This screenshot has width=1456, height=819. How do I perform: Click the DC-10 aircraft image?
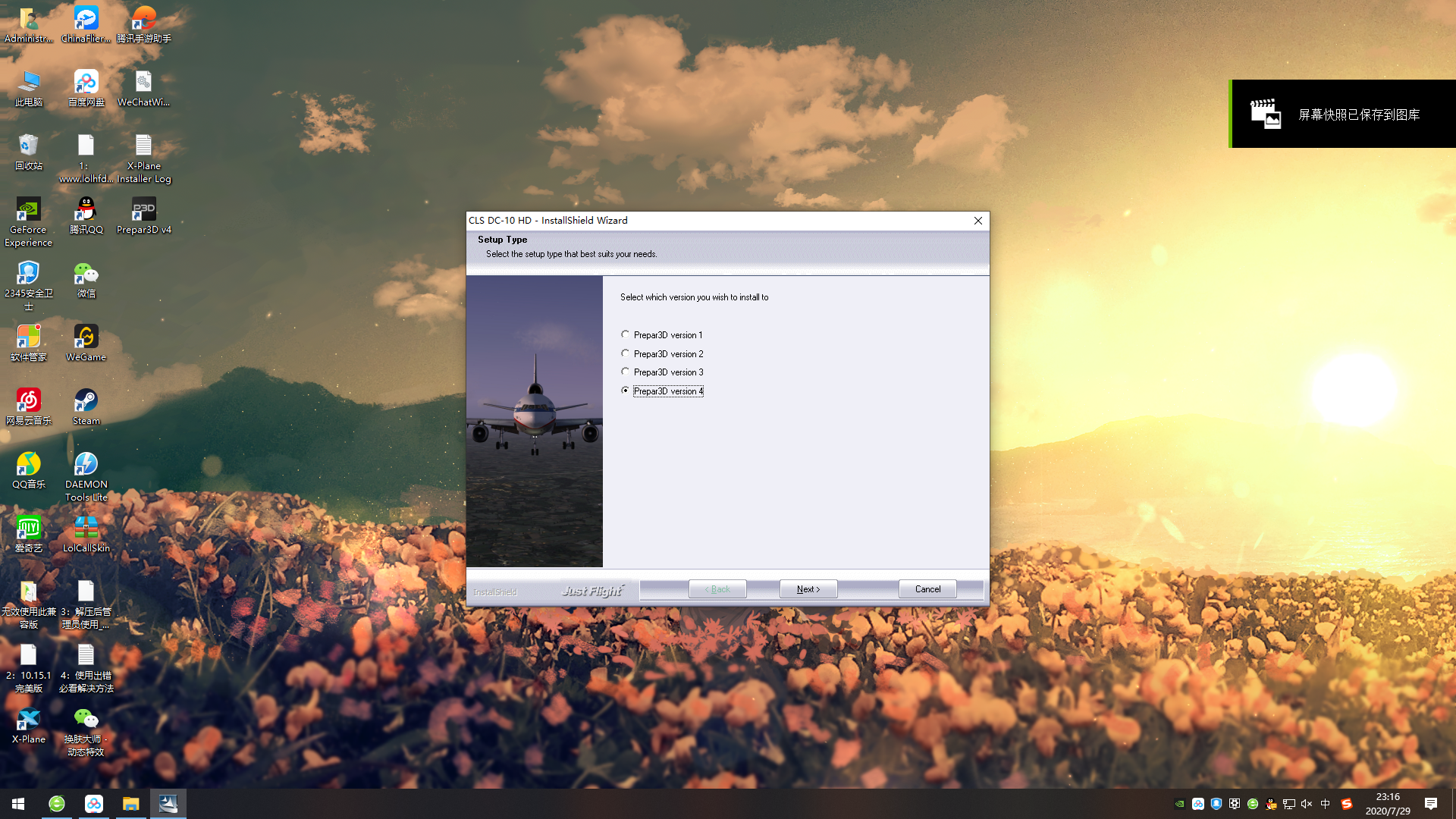click(535, 421)
